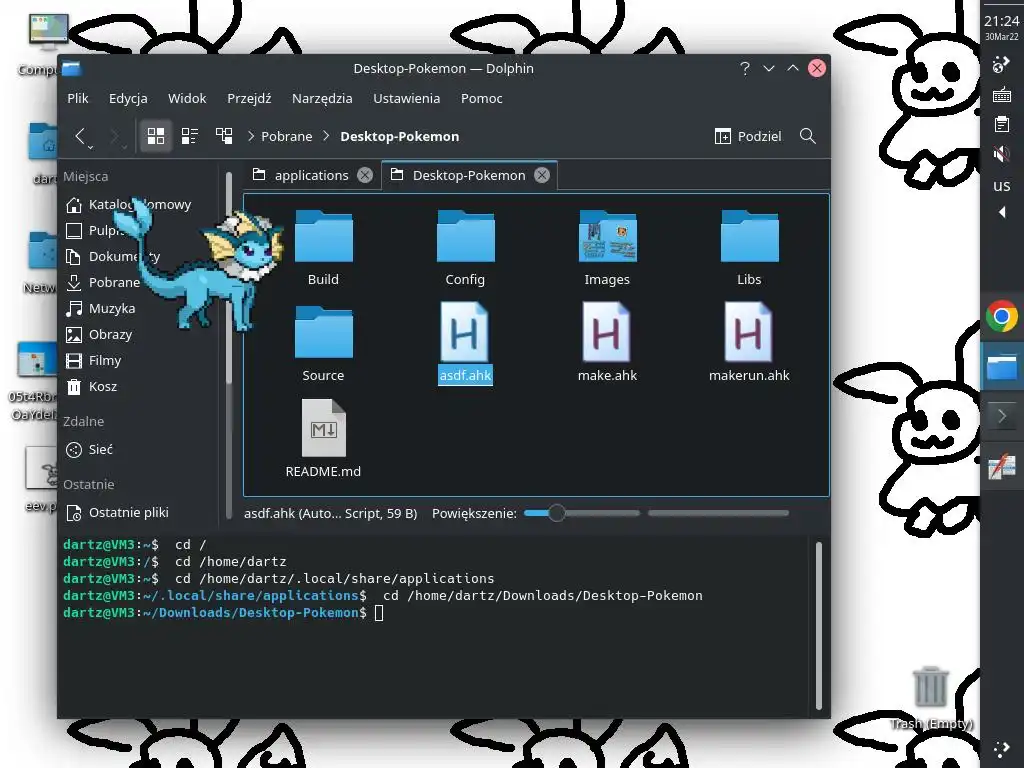Switch to compact view mode
Screen dimensions: 1024x768
(189, 136)
